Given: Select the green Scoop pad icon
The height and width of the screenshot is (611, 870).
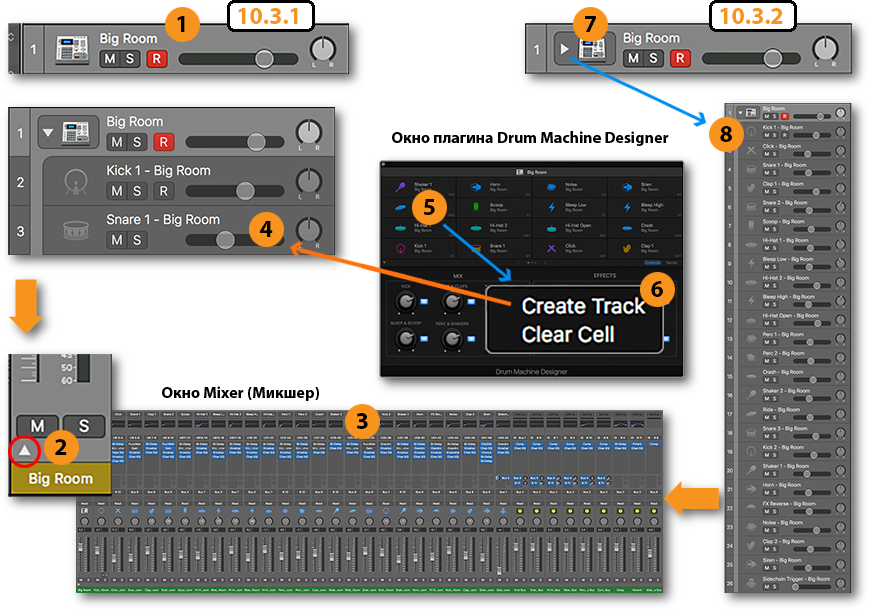Looking at the screenshot, I should [476, 207].
